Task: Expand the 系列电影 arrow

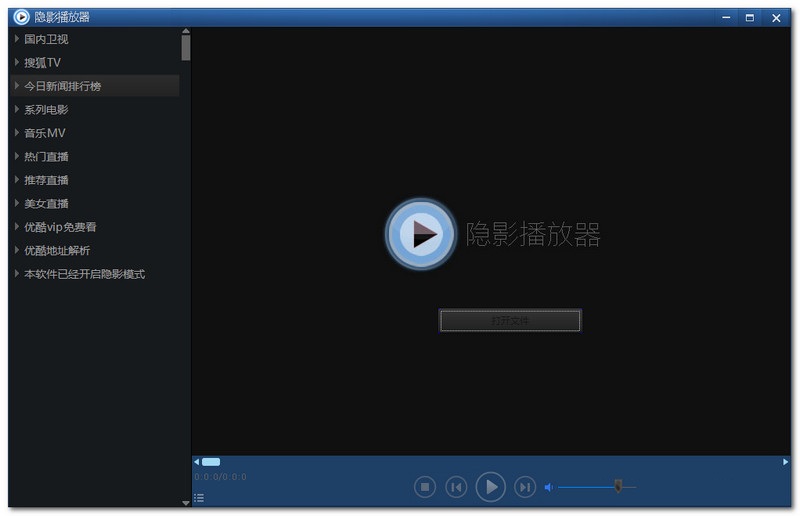Action: point(17,109)
